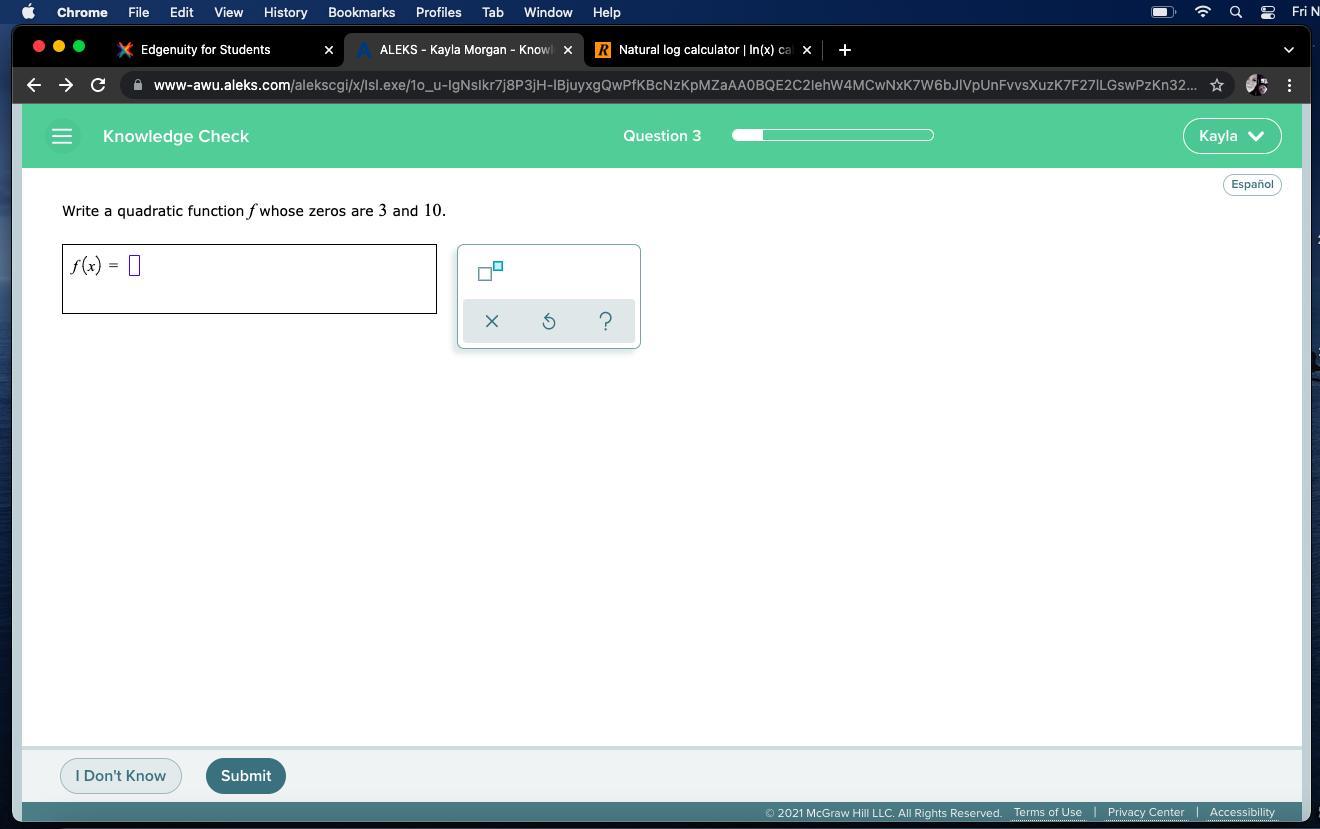
Task: Open the hamburger navigation menu
Action: pos(62,136)
